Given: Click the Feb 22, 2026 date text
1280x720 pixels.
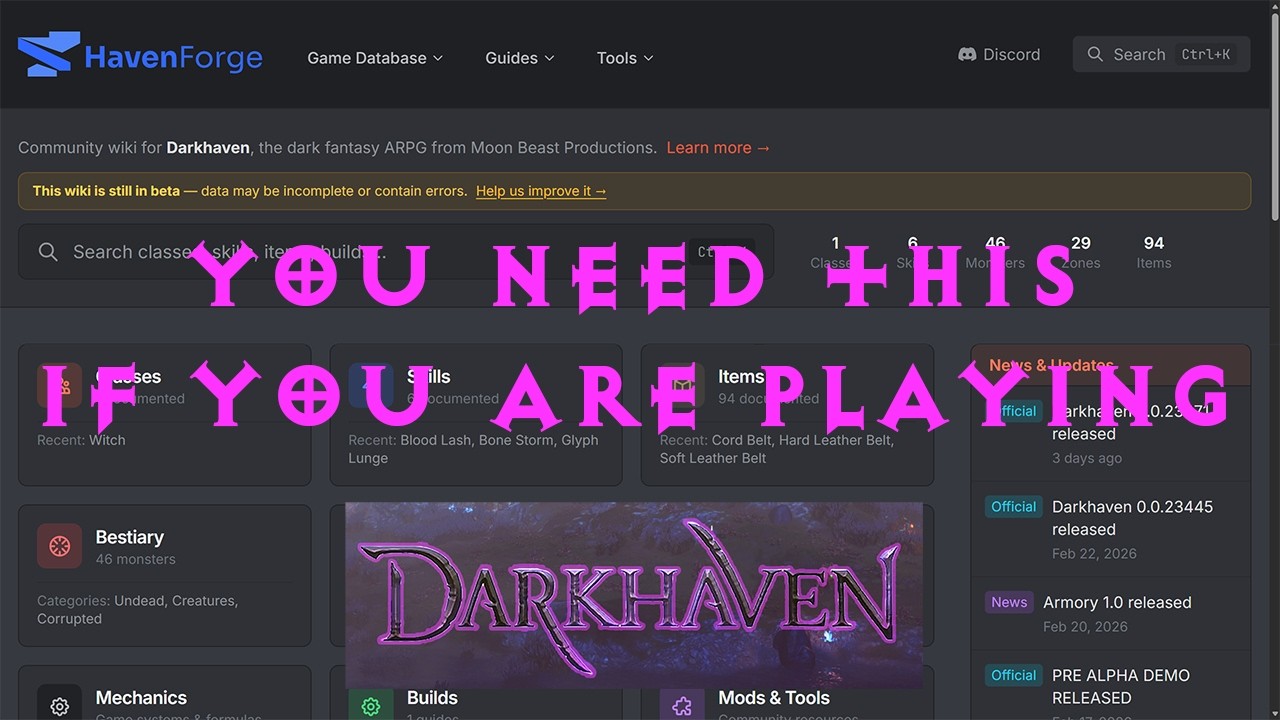Looking at the screenshot, I should coord(1094,553).
